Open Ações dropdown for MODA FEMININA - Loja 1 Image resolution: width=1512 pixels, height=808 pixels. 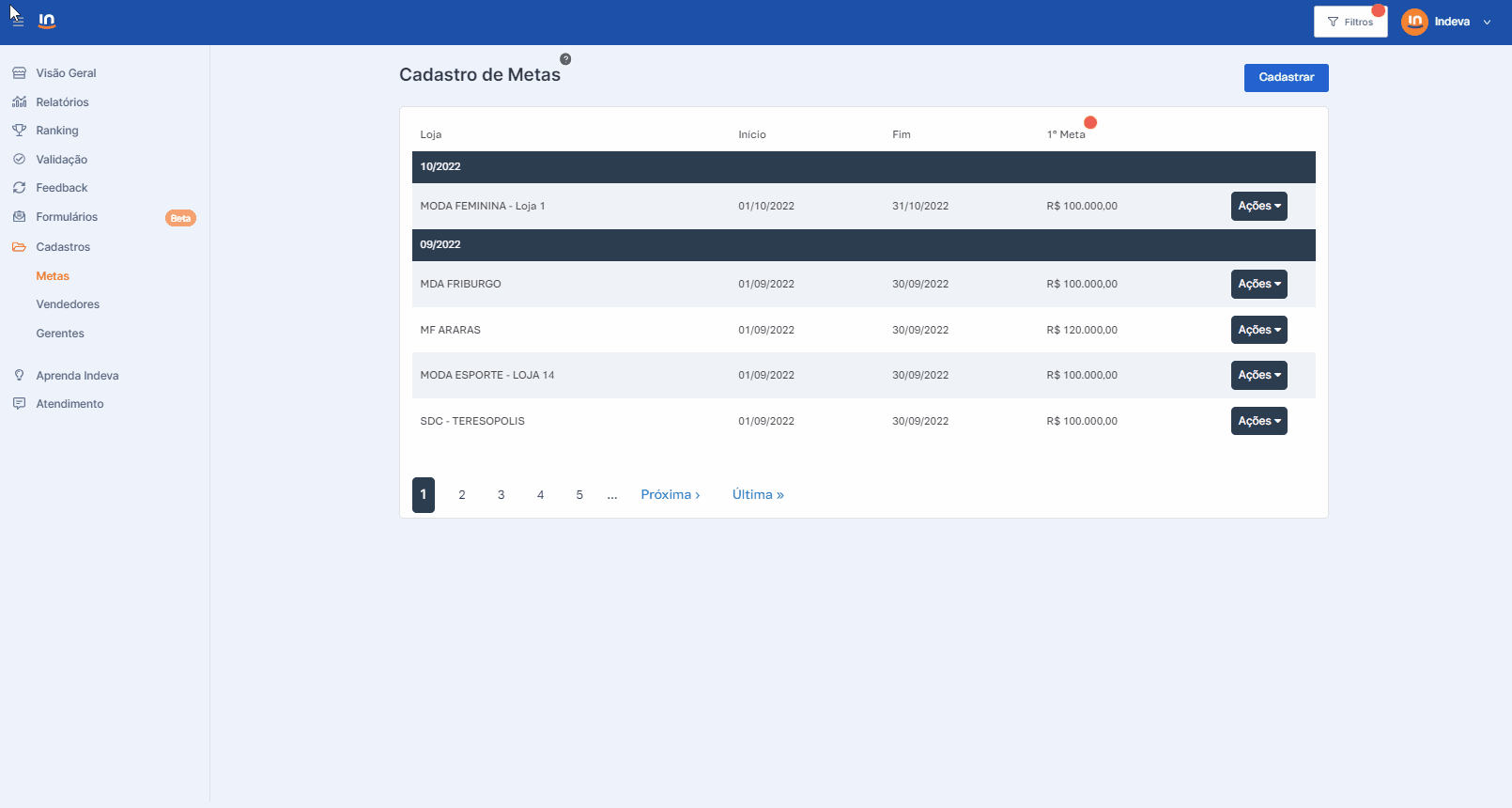click(x=1258, y=206)
